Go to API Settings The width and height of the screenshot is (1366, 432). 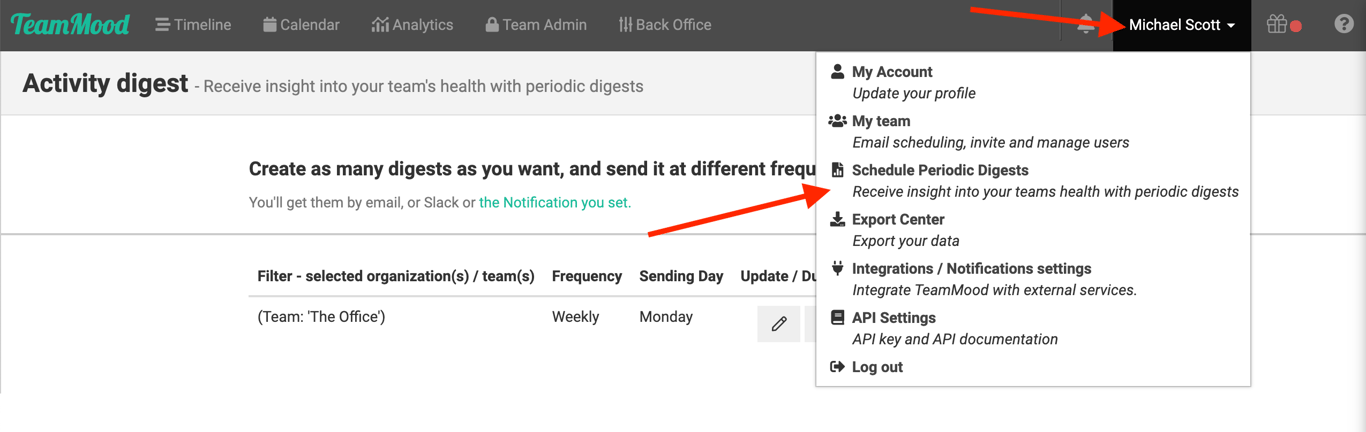coord(894,317)
